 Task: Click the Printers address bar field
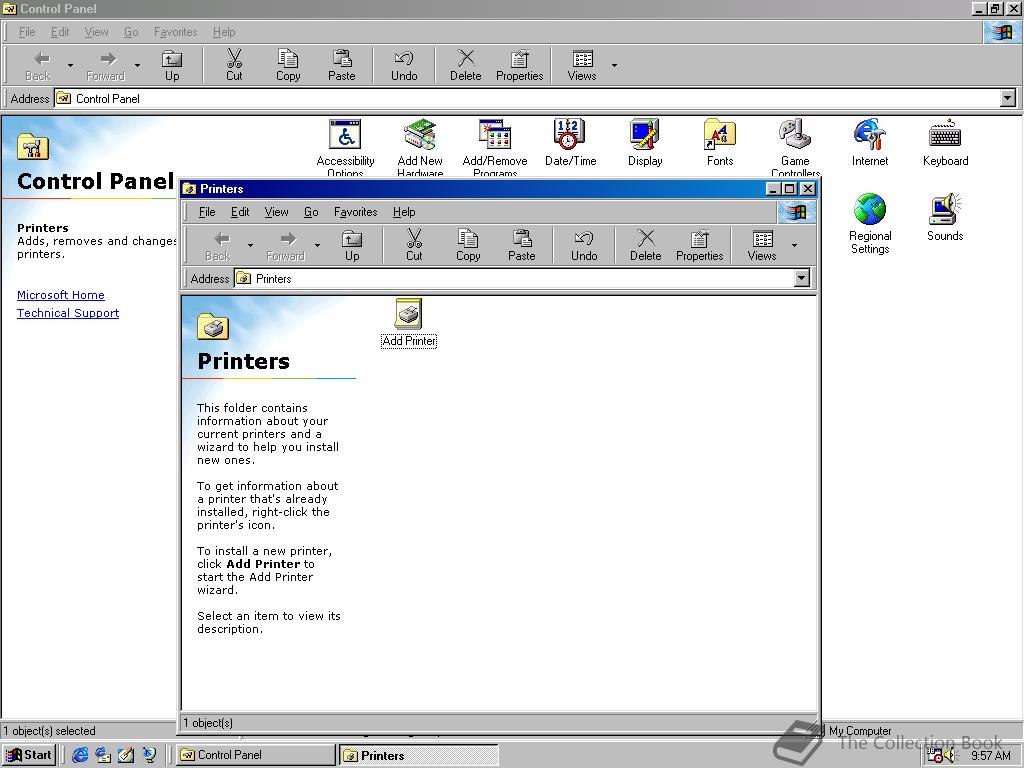click(x=521, y=278)
